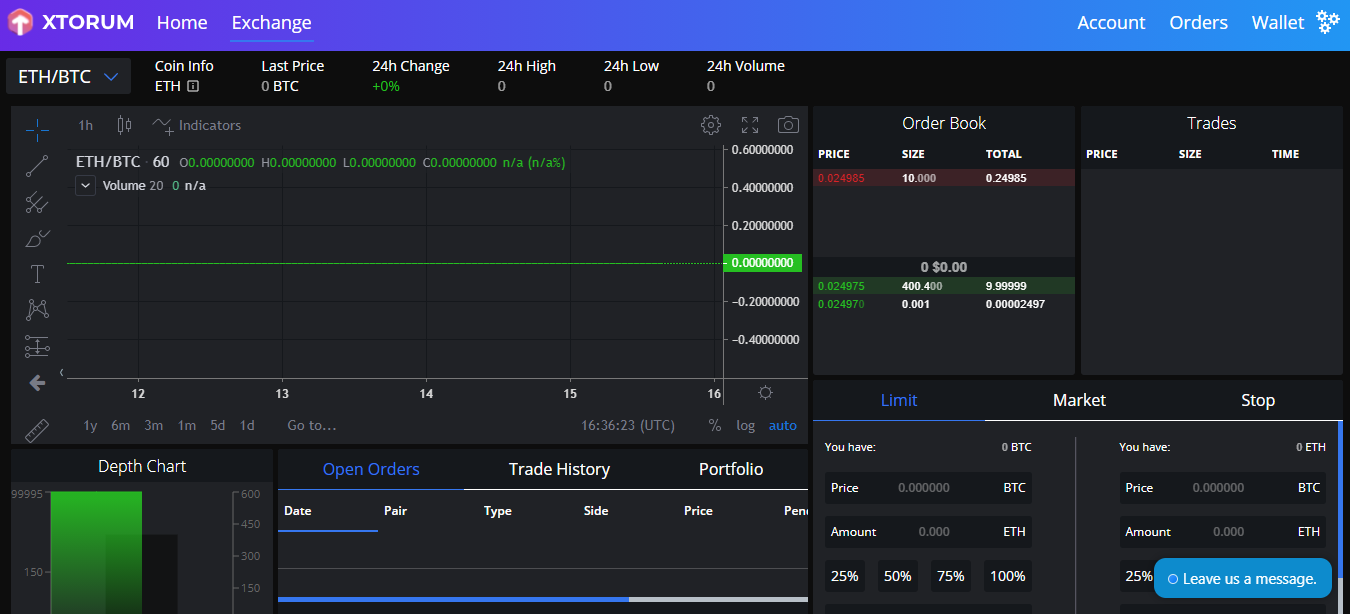Click Go to... date selector
This screenshot has height=614, width=1350.
click(312, 425)
